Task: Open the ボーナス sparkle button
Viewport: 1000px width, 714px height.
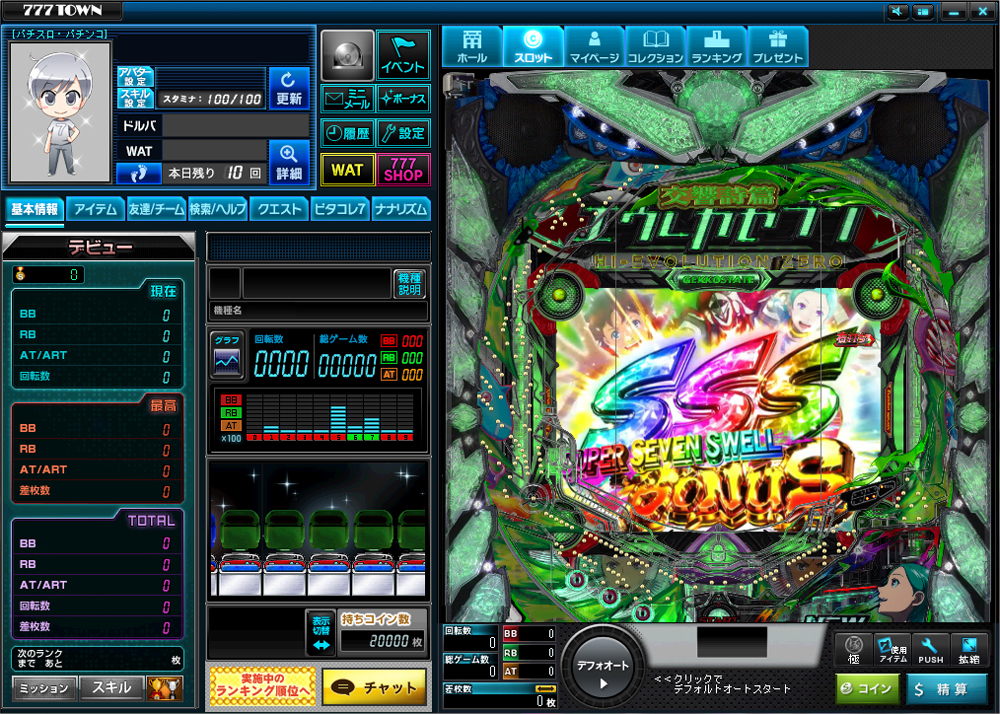Action: (403, 99)
